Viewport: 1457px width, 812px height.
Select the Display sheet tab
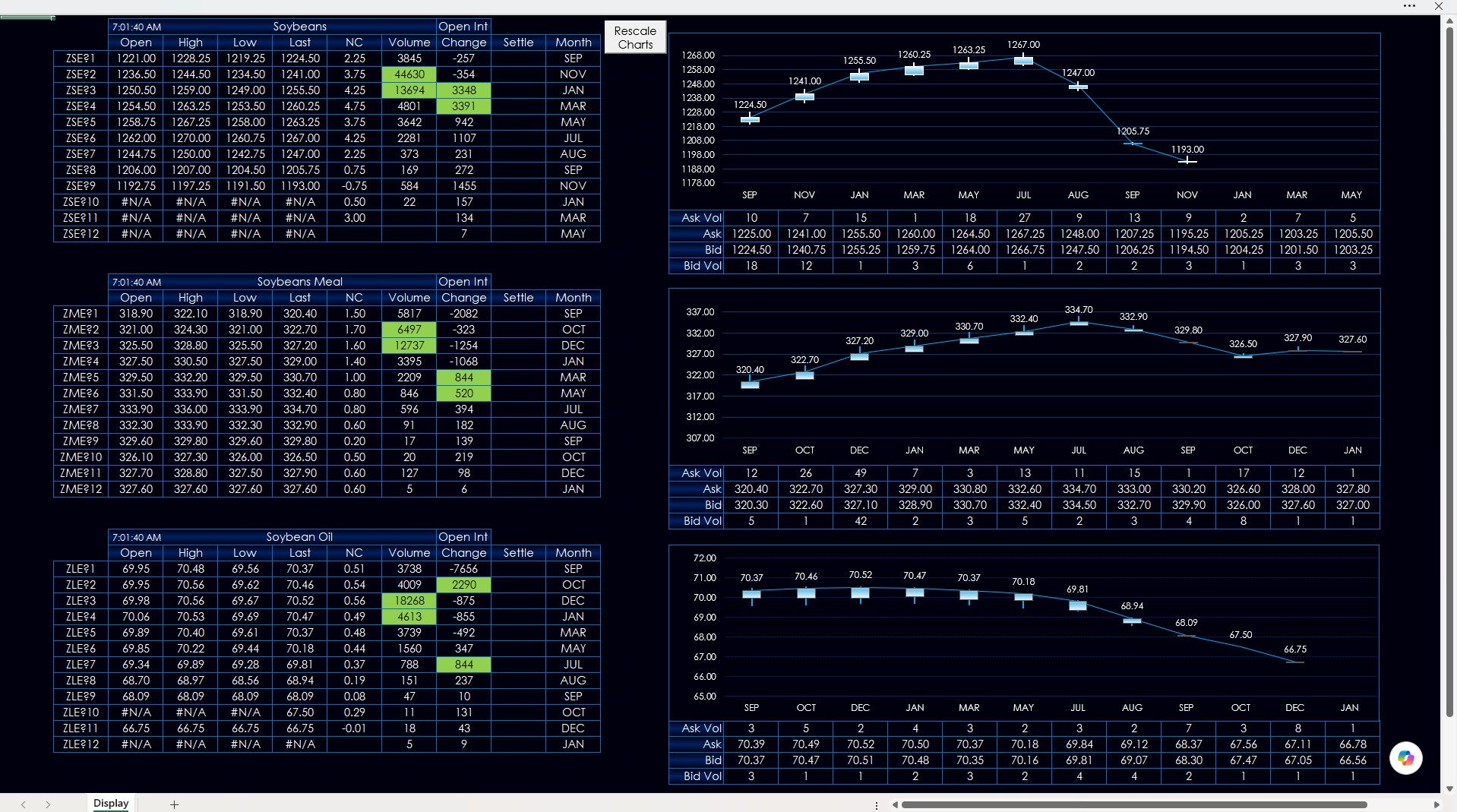click(x=111, y=803)
